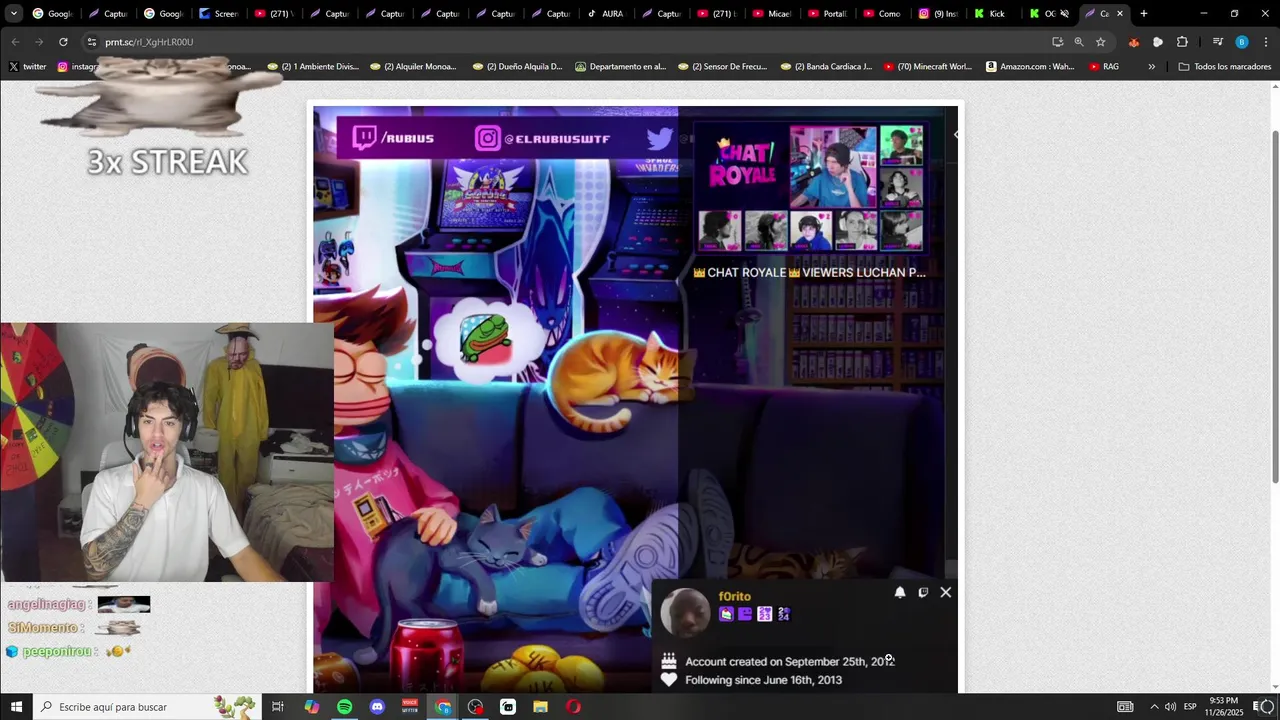Open Todos los marcadores folder
Image resolution: width=1280 pixels, height=720 pixels.
(x=1225, y=67)
